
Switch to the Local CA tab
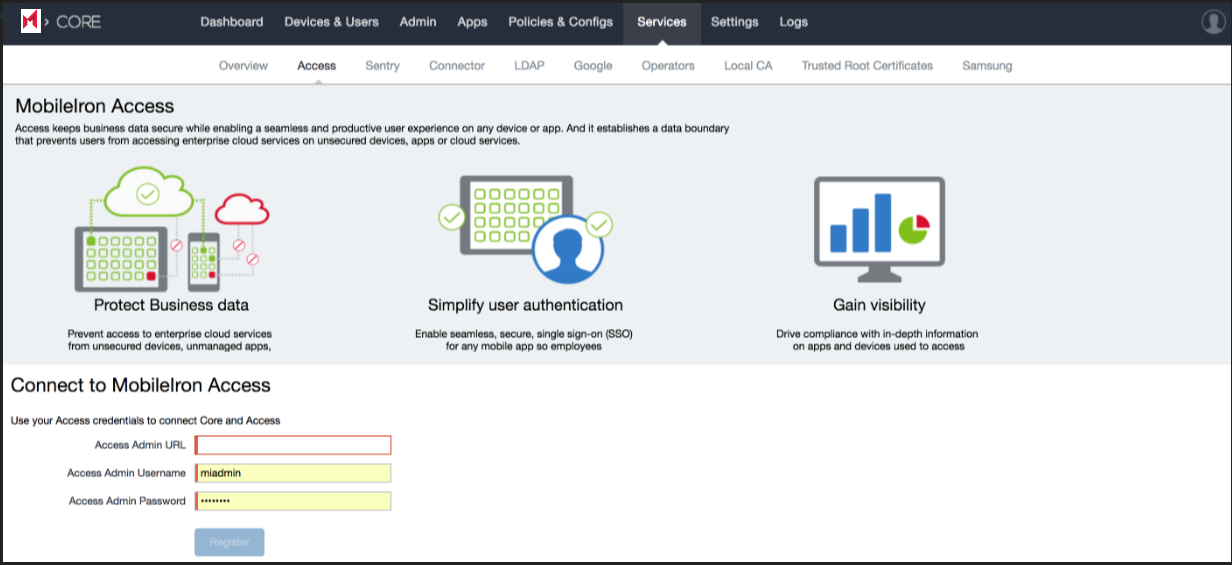(x=748, y=66)
